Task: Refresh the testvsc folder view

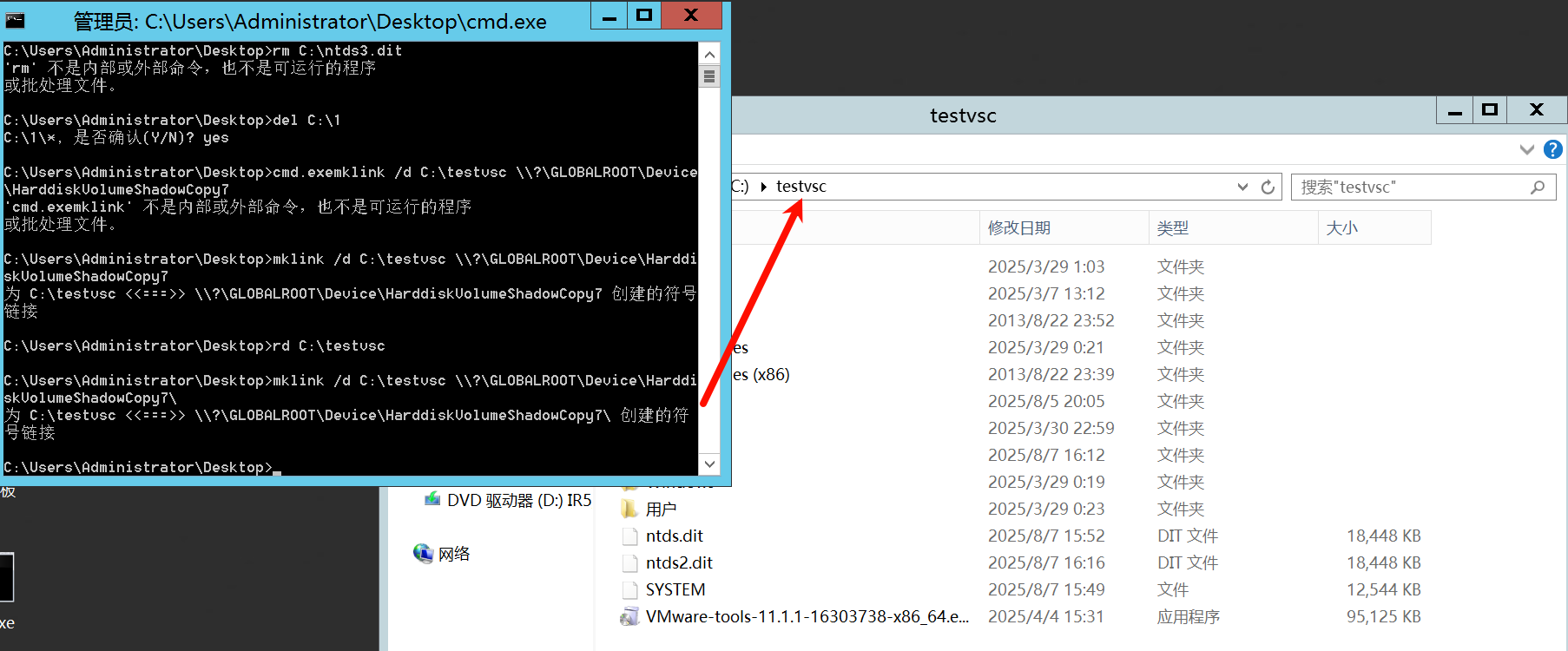Action: [1268, 187]
